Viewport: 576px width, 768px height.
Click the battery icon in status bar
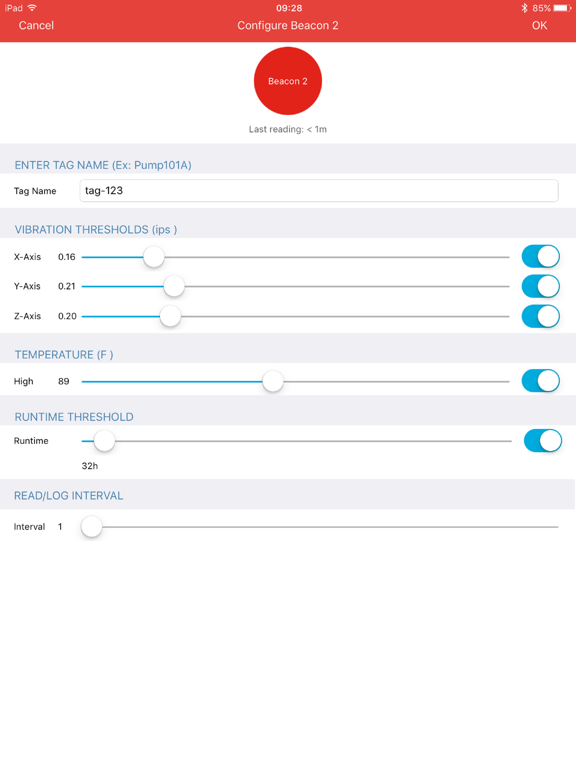coord(562,8)
